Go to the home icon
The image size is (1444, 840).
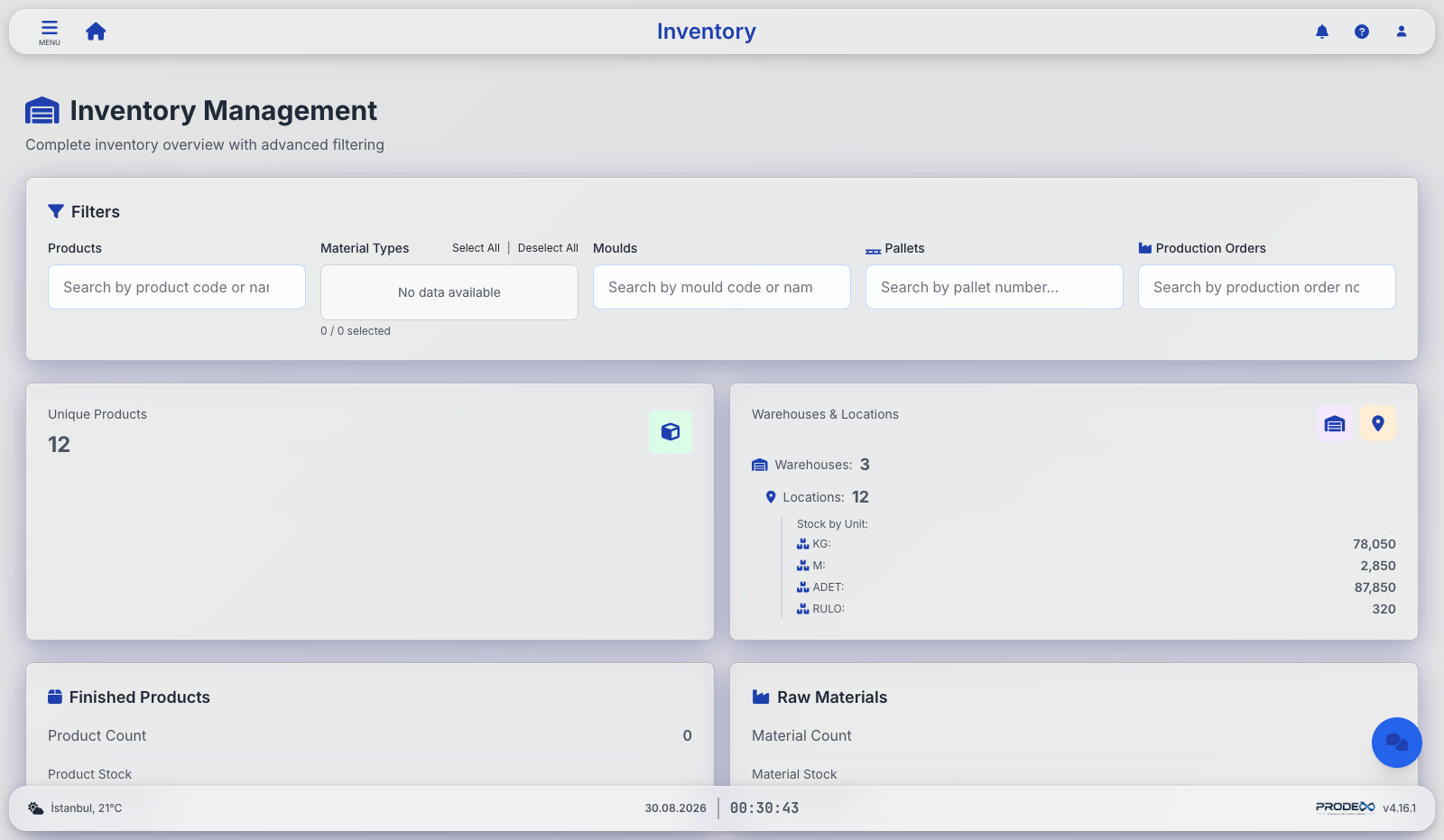pos(96,32)
